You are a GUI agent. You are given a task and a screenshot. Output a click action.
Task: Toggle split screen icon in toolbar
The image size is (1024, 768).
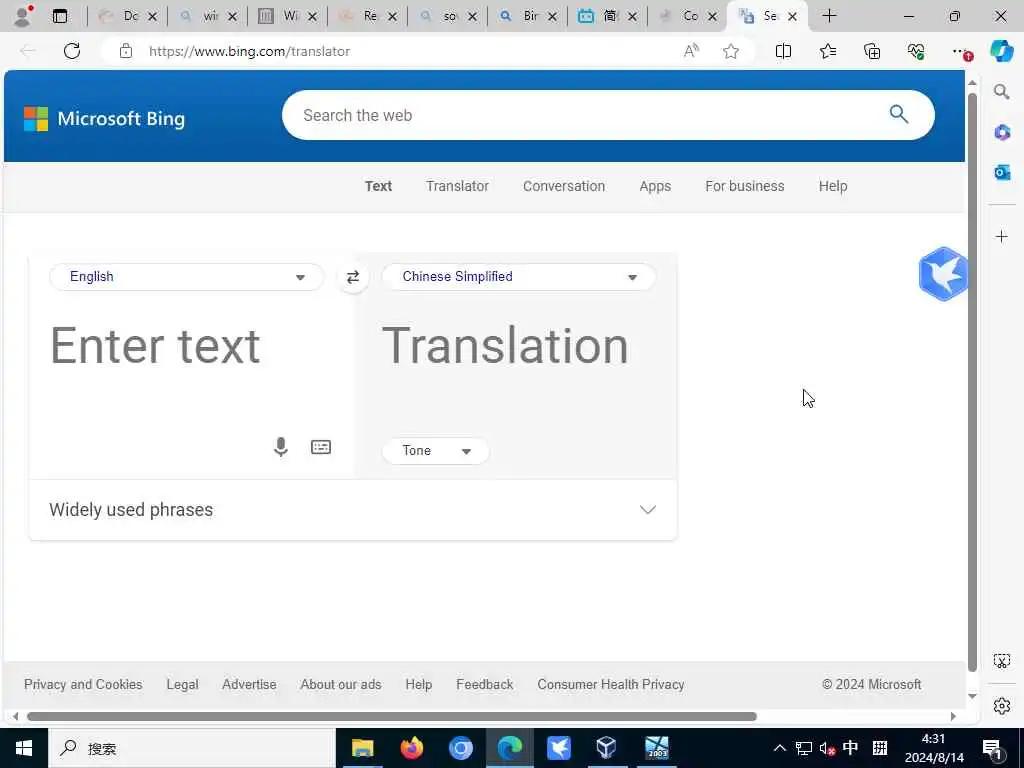(x=783, y=51)
